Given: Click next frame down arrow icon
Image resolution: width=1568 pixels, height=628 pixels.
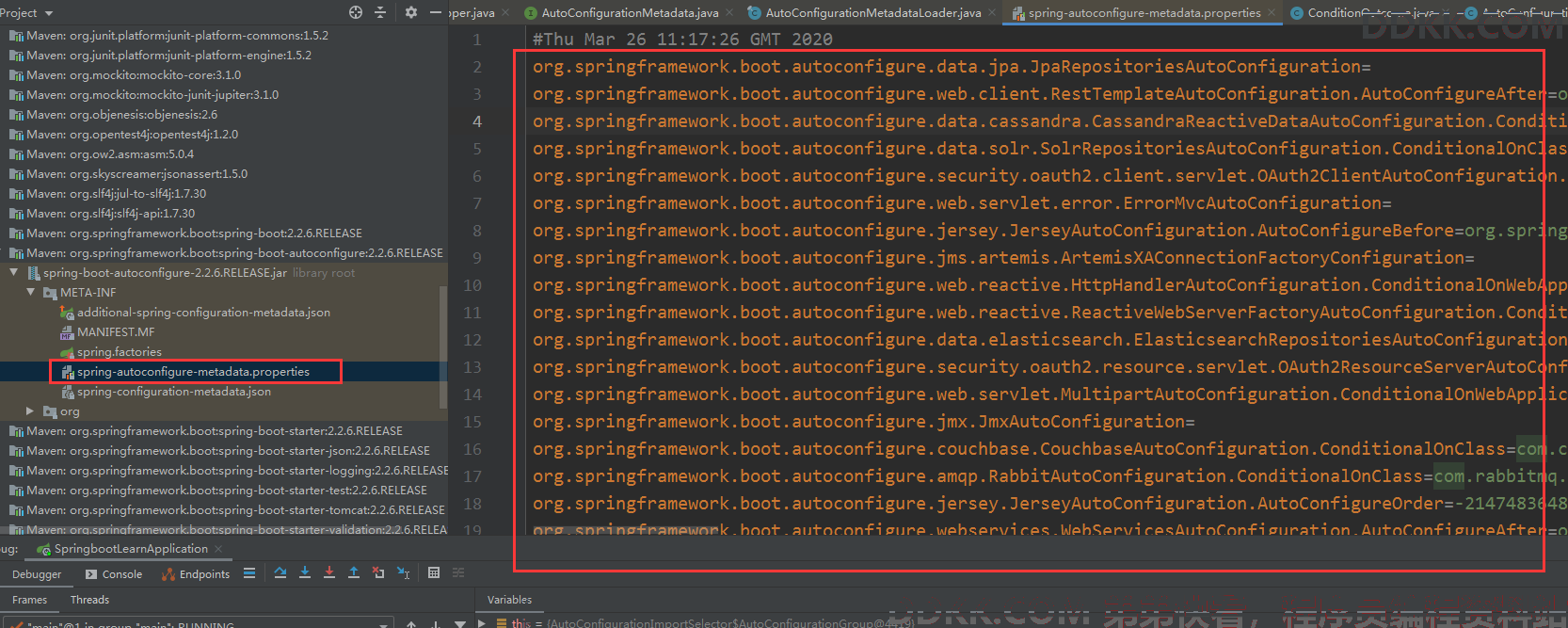Looking at the screenshot, I should coord(436,623).
